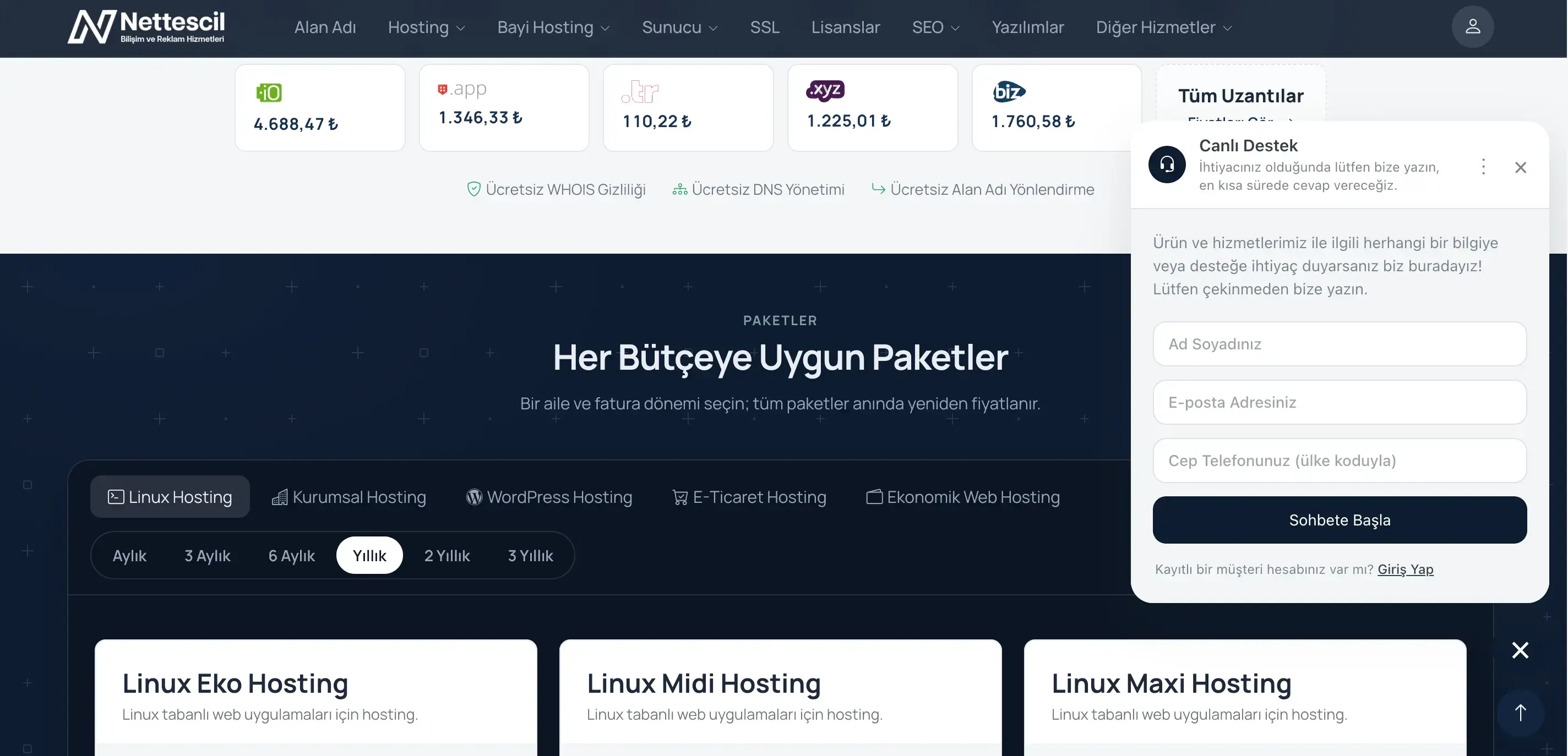Click the Sohbete Başla button
Screen dimensions: 1568x756
pos(1340,520)
